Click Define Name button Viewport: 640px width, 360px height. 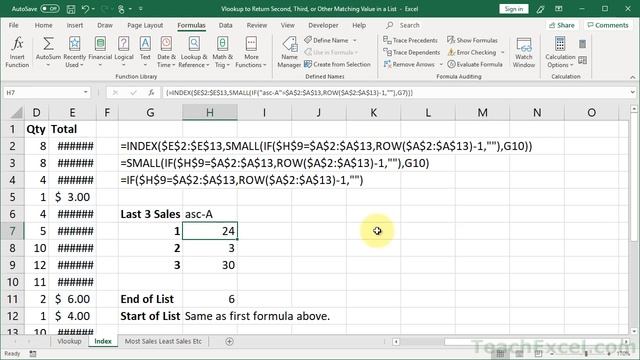click(x=327, y=40)
